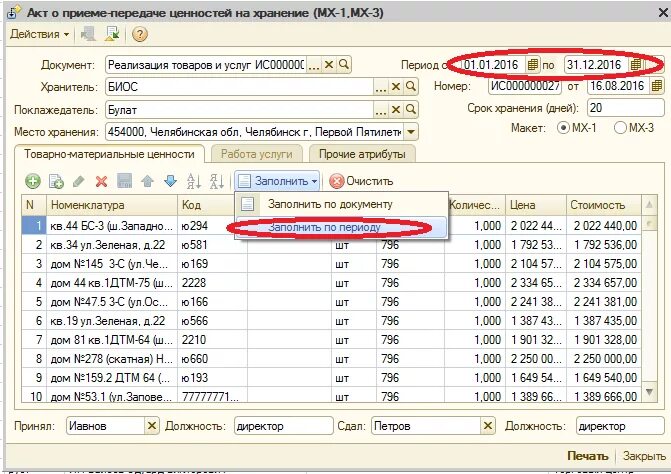Click the grayed save row icon
Viewport: 671px width, 474px height.
125,181
